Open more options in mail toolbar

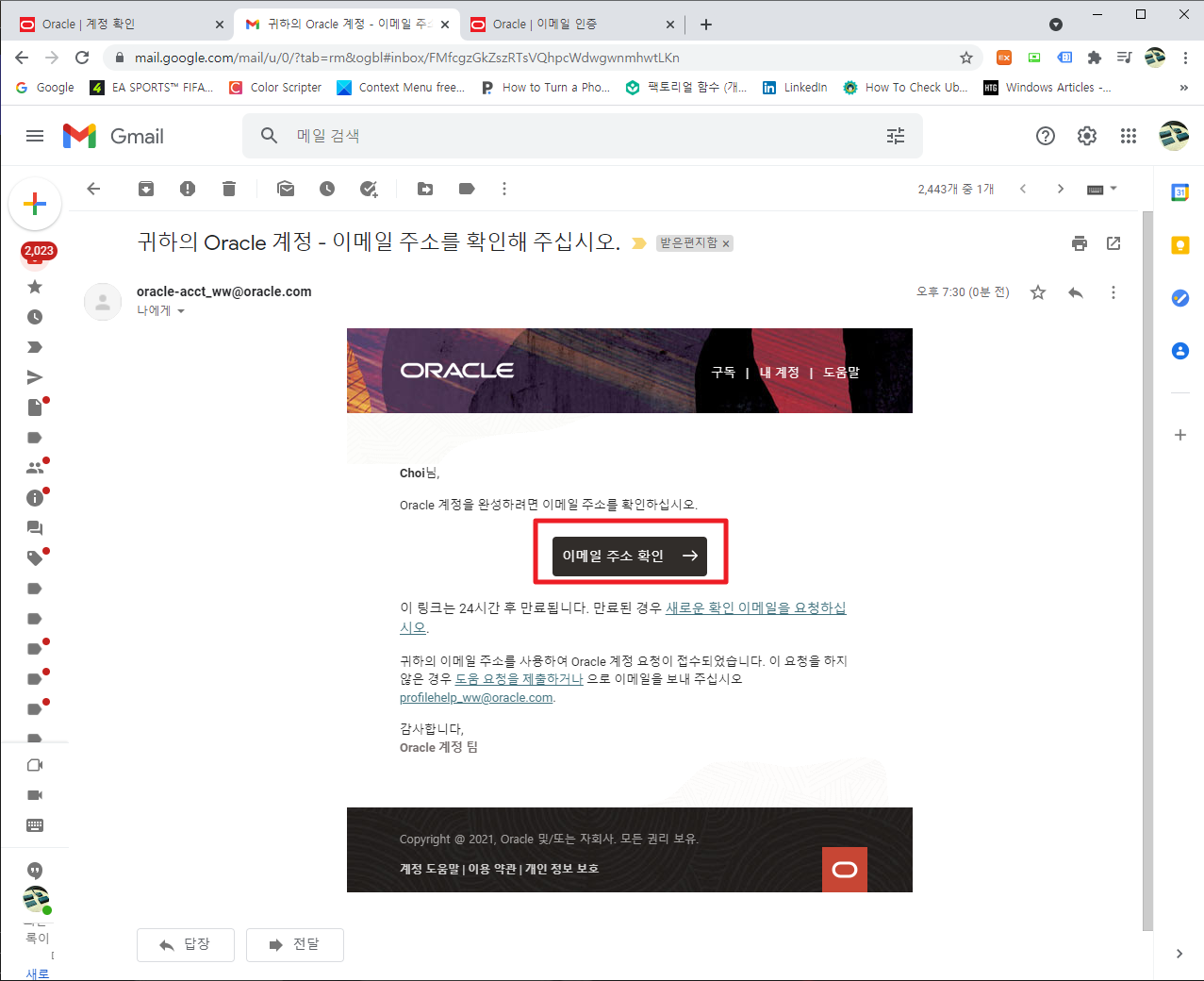504,189
